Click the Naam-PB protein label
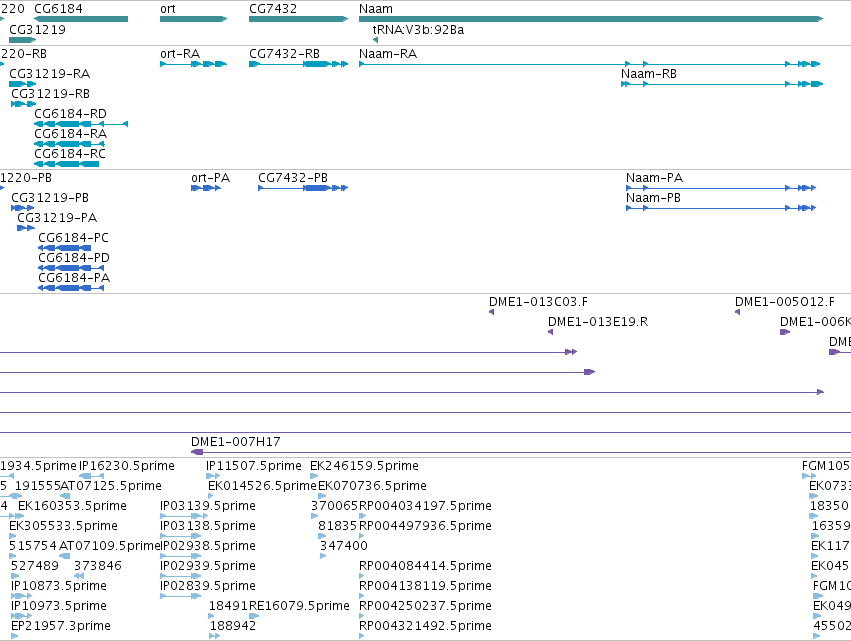Image resolution: width=851 pixels, height=641 pixels. pos(653,198)
